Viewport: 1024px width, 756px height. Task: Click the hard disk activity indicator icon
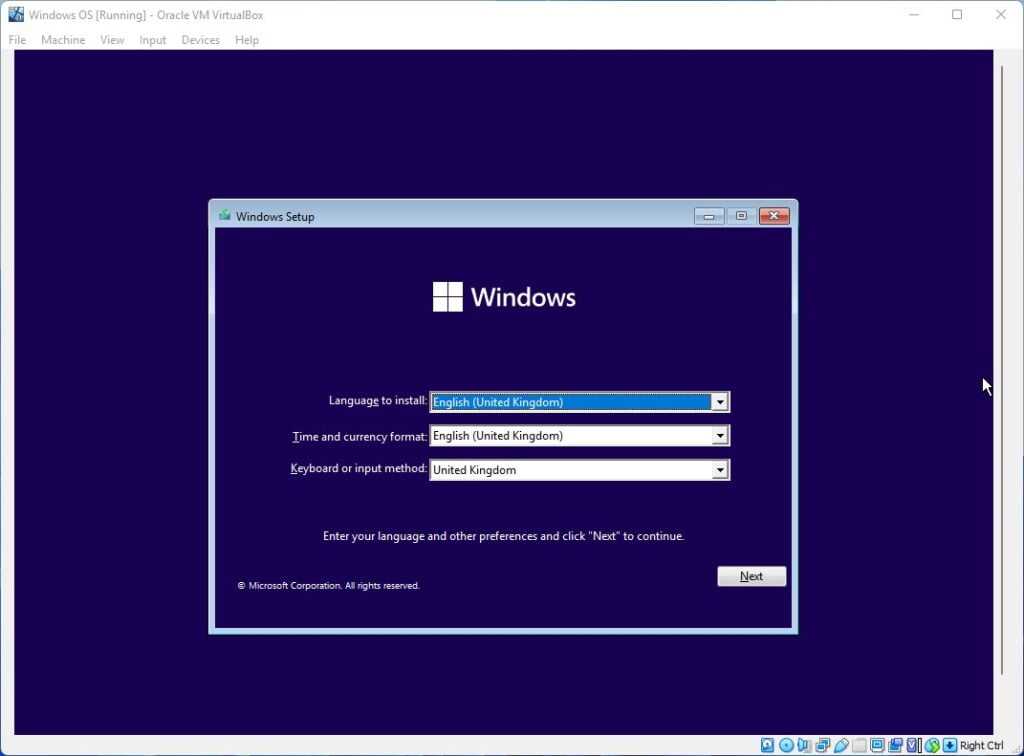tap(767, 745)
